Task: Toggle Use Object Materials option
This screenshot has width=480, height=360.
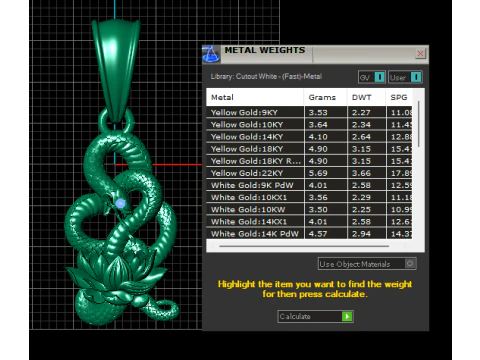Action: tap(367, 264)
